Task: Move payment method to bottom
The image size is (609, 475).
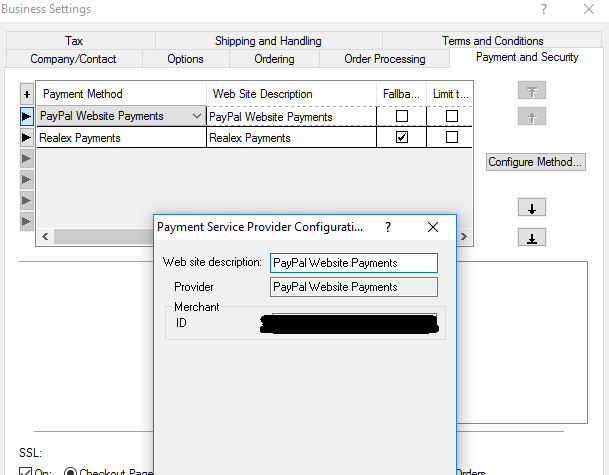Action: point(532,237)
